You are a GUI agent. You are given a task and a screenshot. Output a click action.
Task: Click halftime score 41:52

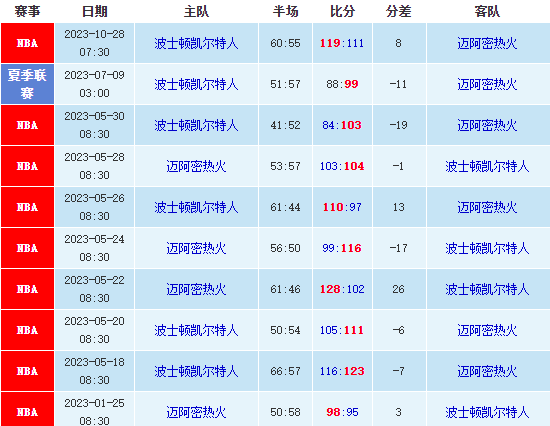click(285, 125)
